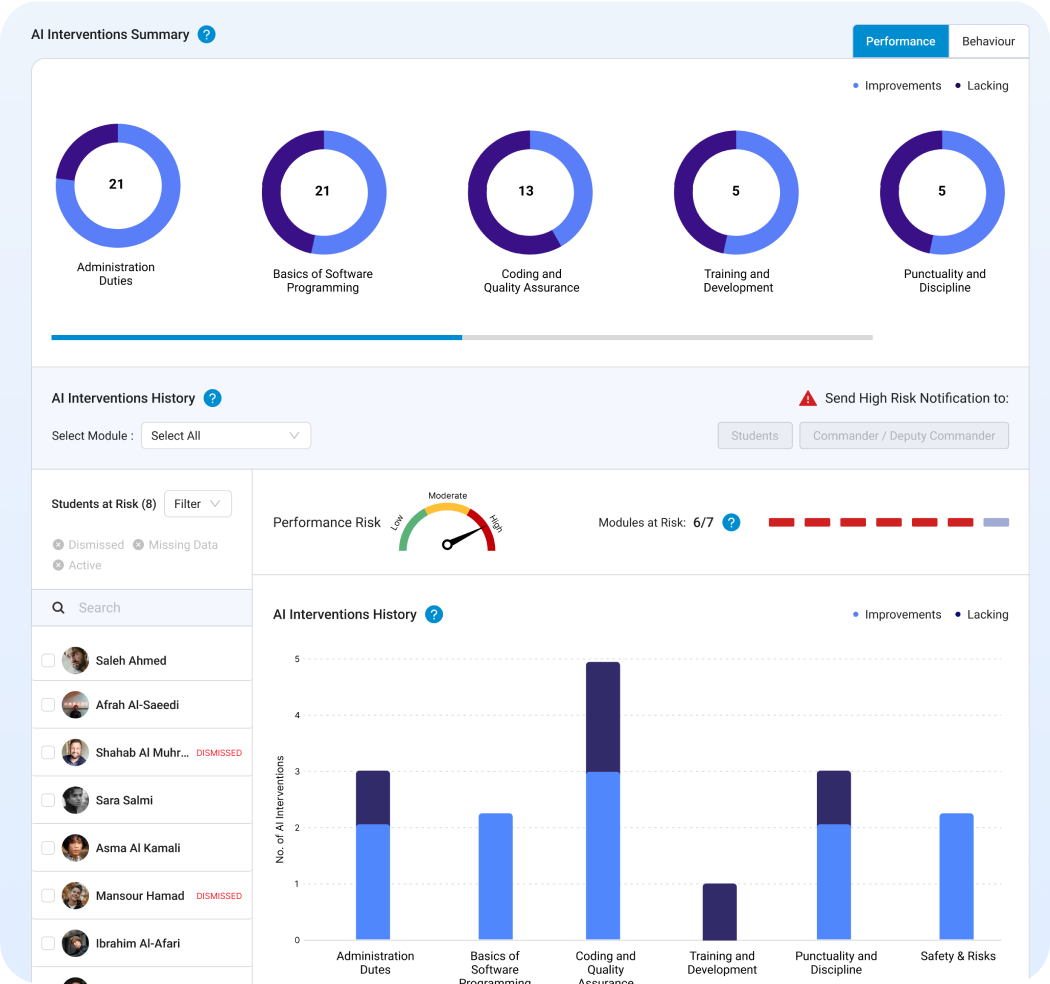This screenshot has height=984, width=1050.
Task: Click the Basics of Software Programming donut
Action: (x=324, y=192)
